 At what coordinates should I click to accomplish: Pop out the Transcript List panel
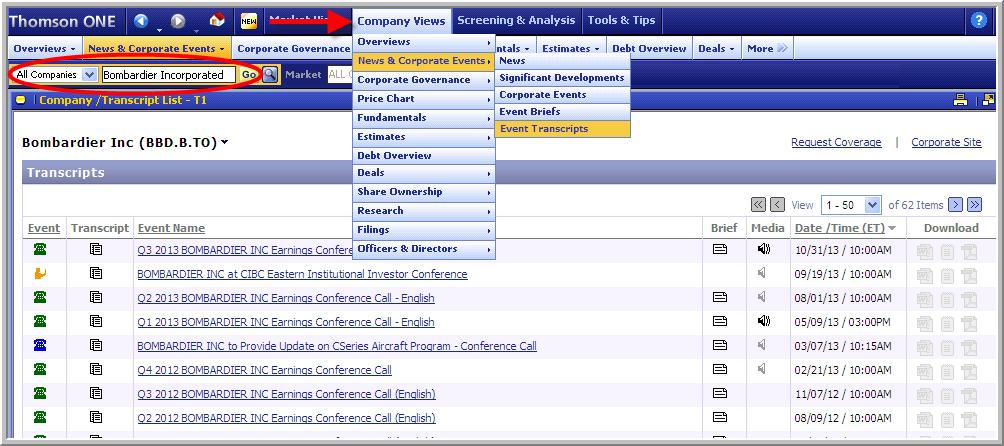tap(989, 100)
